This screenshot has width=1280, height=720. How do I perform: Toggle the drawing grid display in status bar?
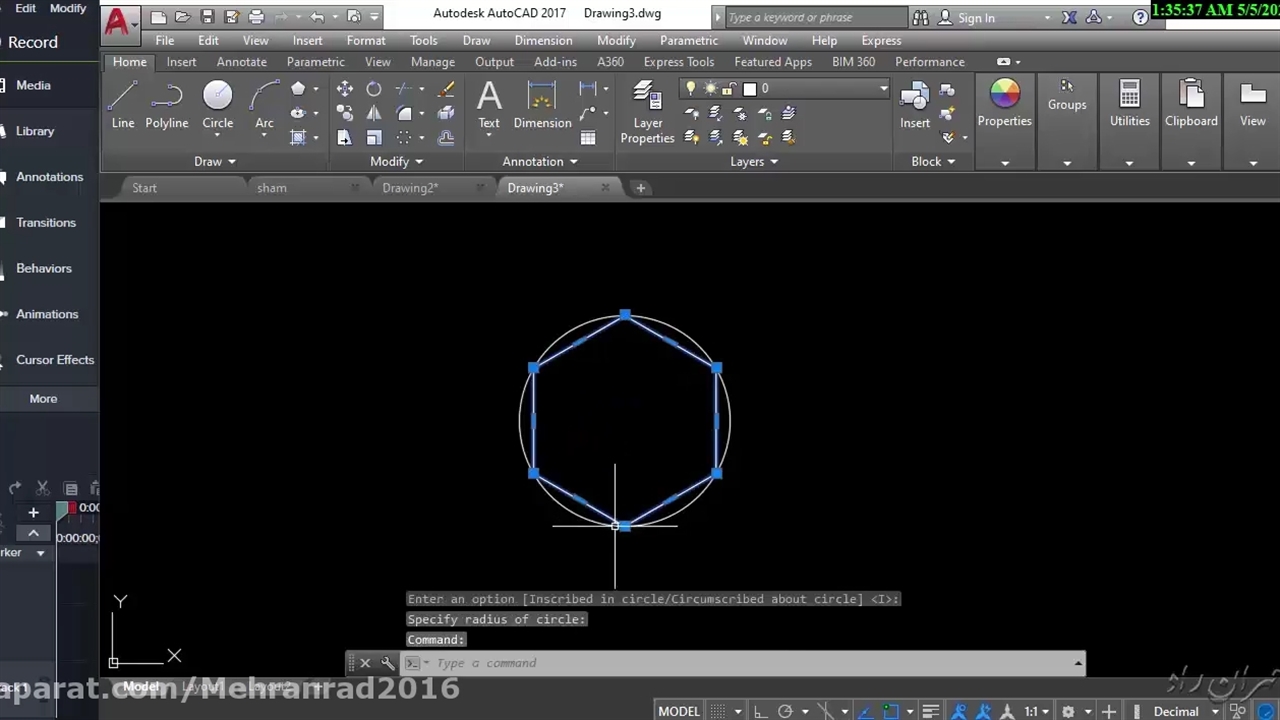[x=717, y=712]
